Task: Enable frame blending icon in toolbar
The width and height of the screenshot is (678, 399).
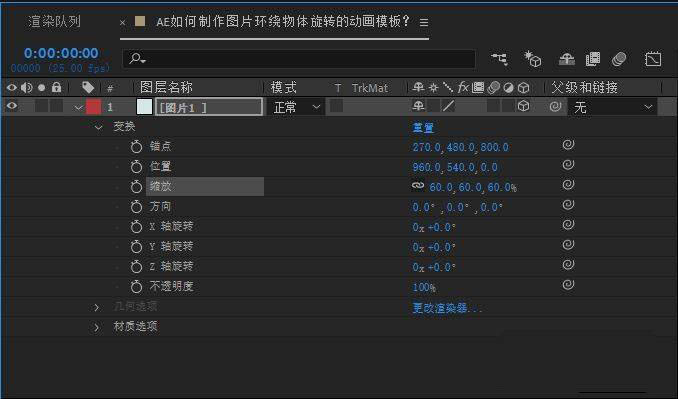Action: (593, 59)
